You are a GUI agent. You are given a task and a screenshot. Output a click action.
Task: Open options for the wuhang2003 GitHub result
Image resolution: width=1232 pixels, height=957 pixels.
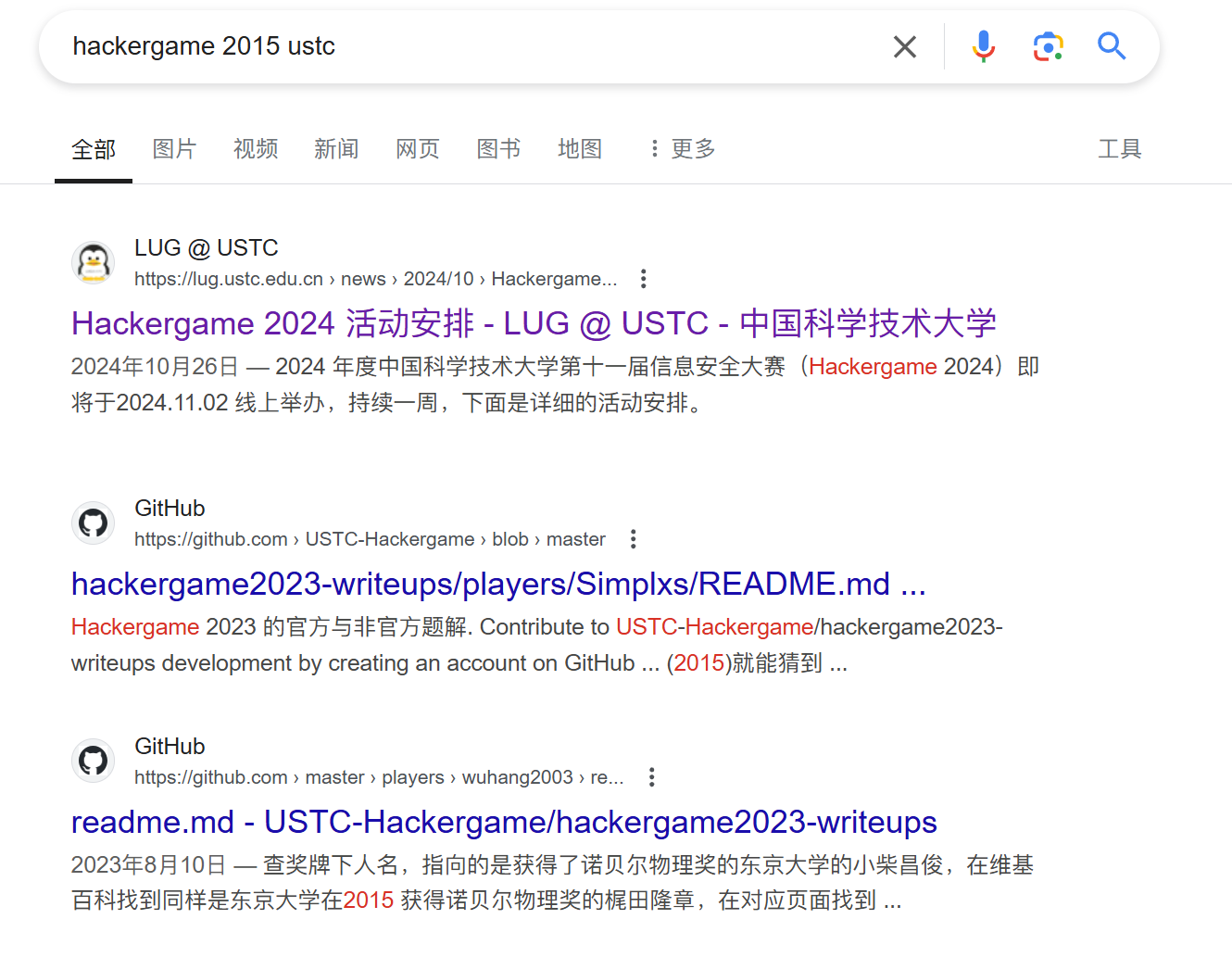651,777
